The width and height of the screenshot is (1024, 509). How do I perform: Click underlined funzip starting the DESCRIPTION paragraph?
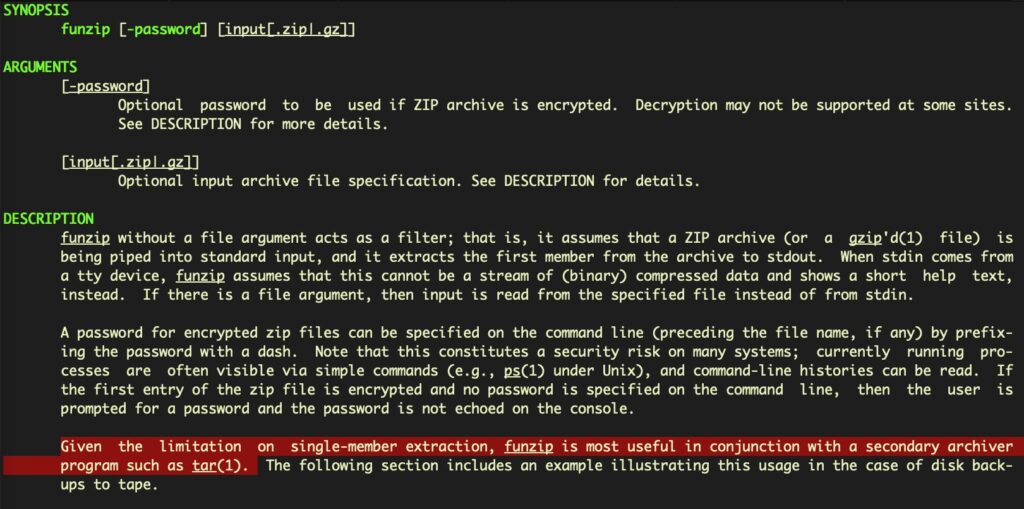pos(85,237)
